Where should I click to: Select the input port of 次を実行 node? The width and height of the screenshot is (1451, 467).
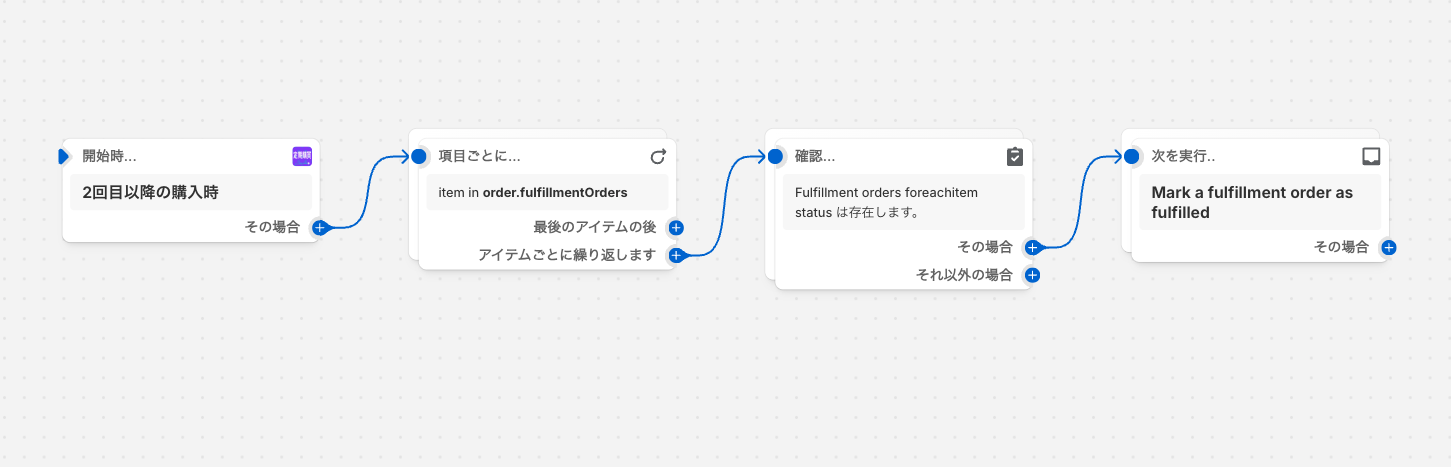tap(1132, 156)
